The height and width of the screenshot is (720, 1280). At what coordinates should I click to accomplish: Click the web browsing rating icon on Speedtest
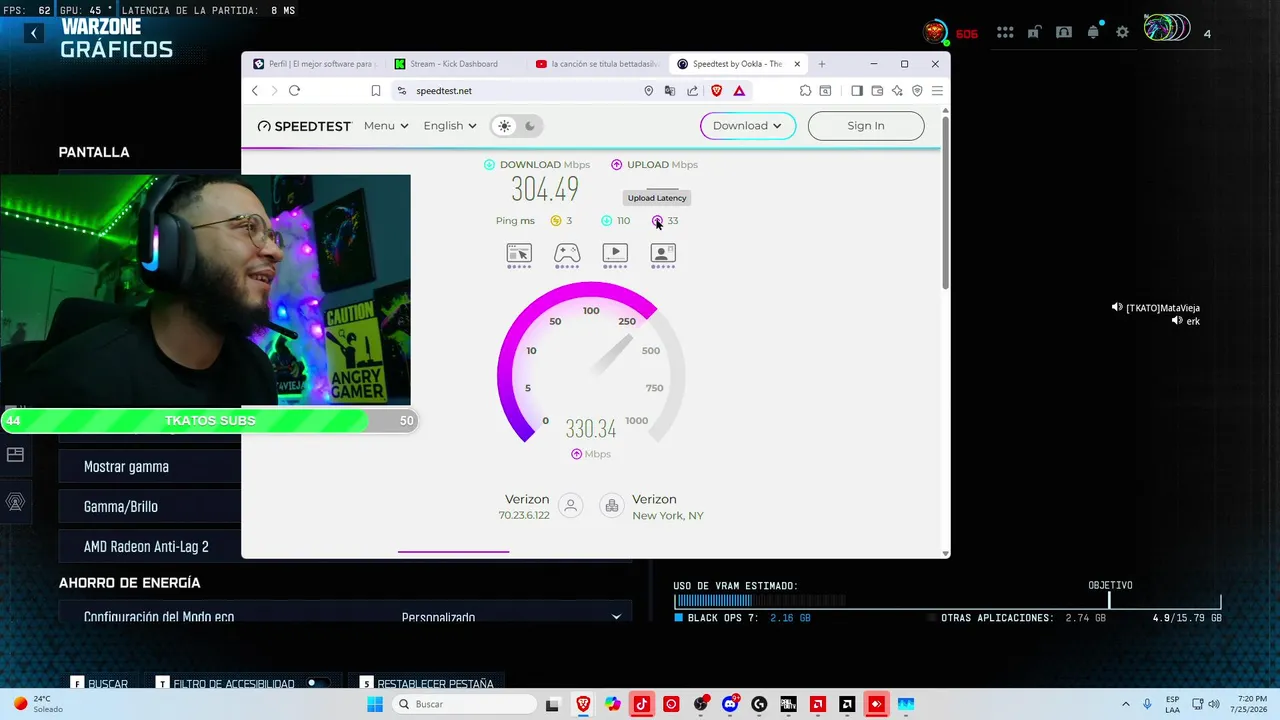coord(519,255)
